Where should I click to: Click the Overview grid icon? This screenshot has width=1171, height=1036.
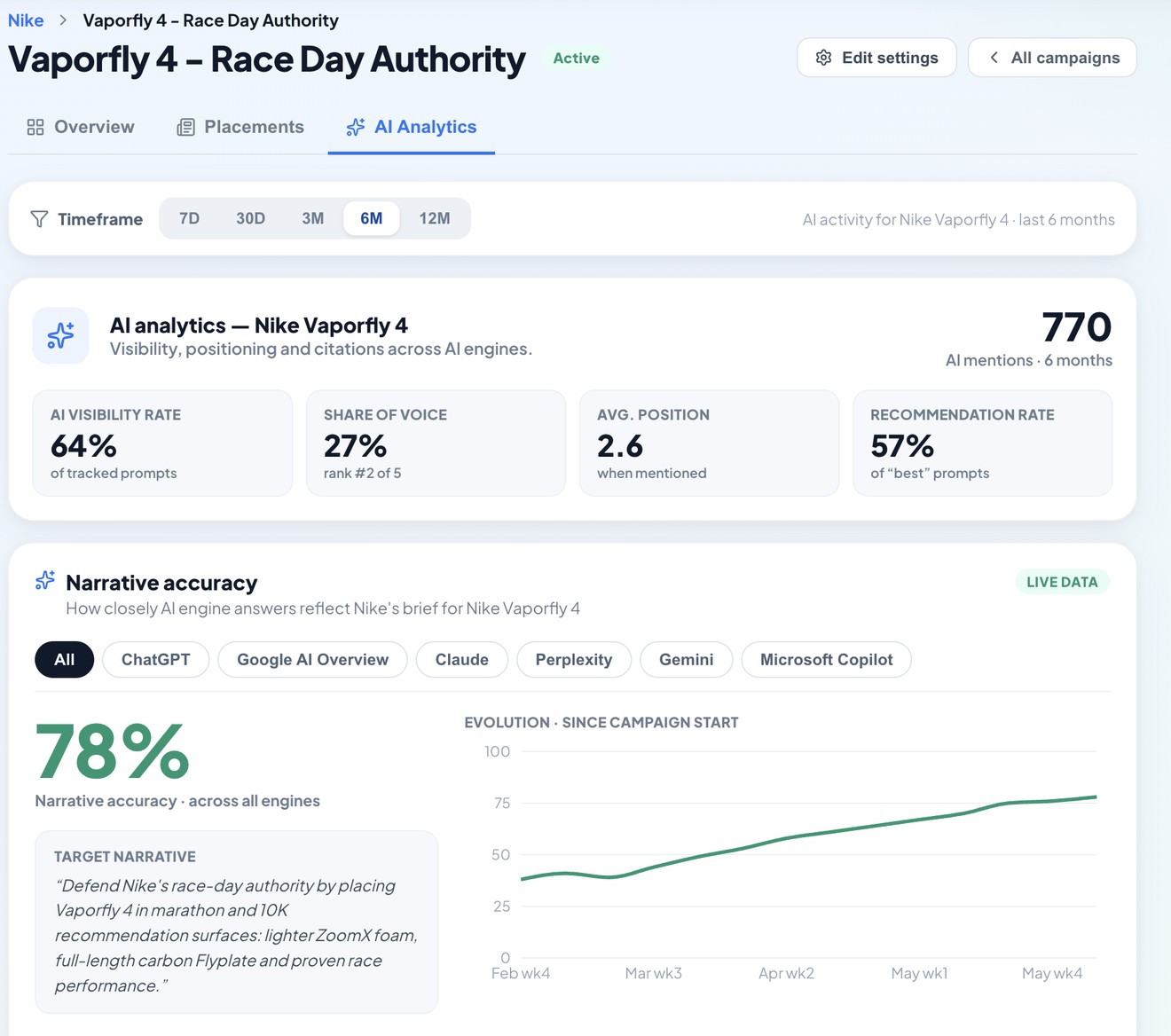click(35, 127)
